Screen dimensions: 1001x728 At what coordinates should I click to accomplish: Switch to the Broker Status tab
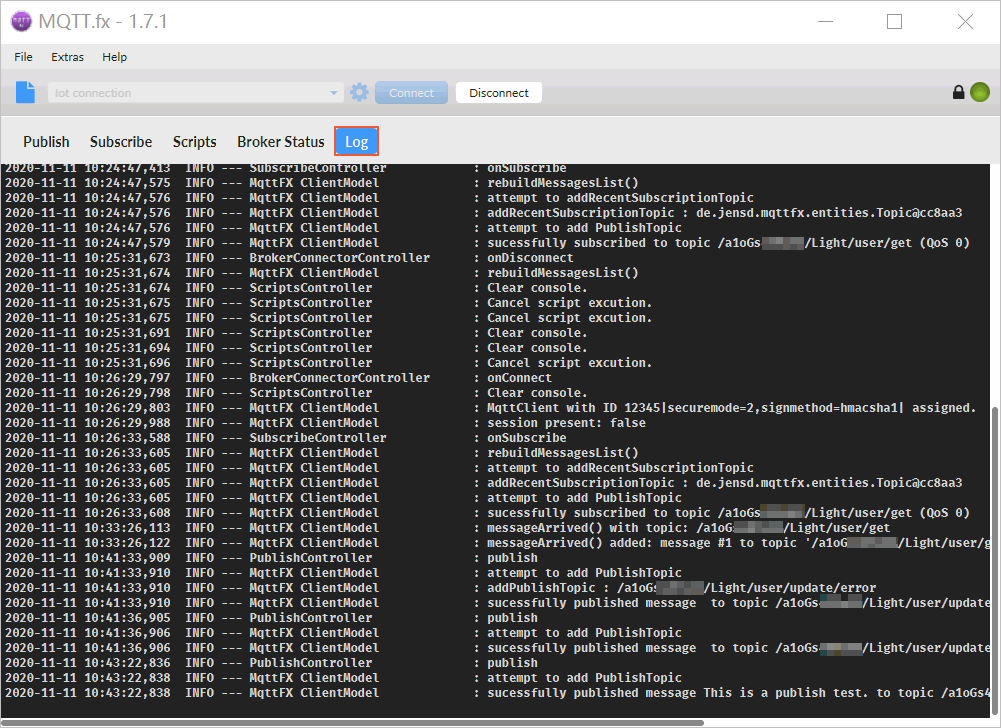[x=281, y=142]
